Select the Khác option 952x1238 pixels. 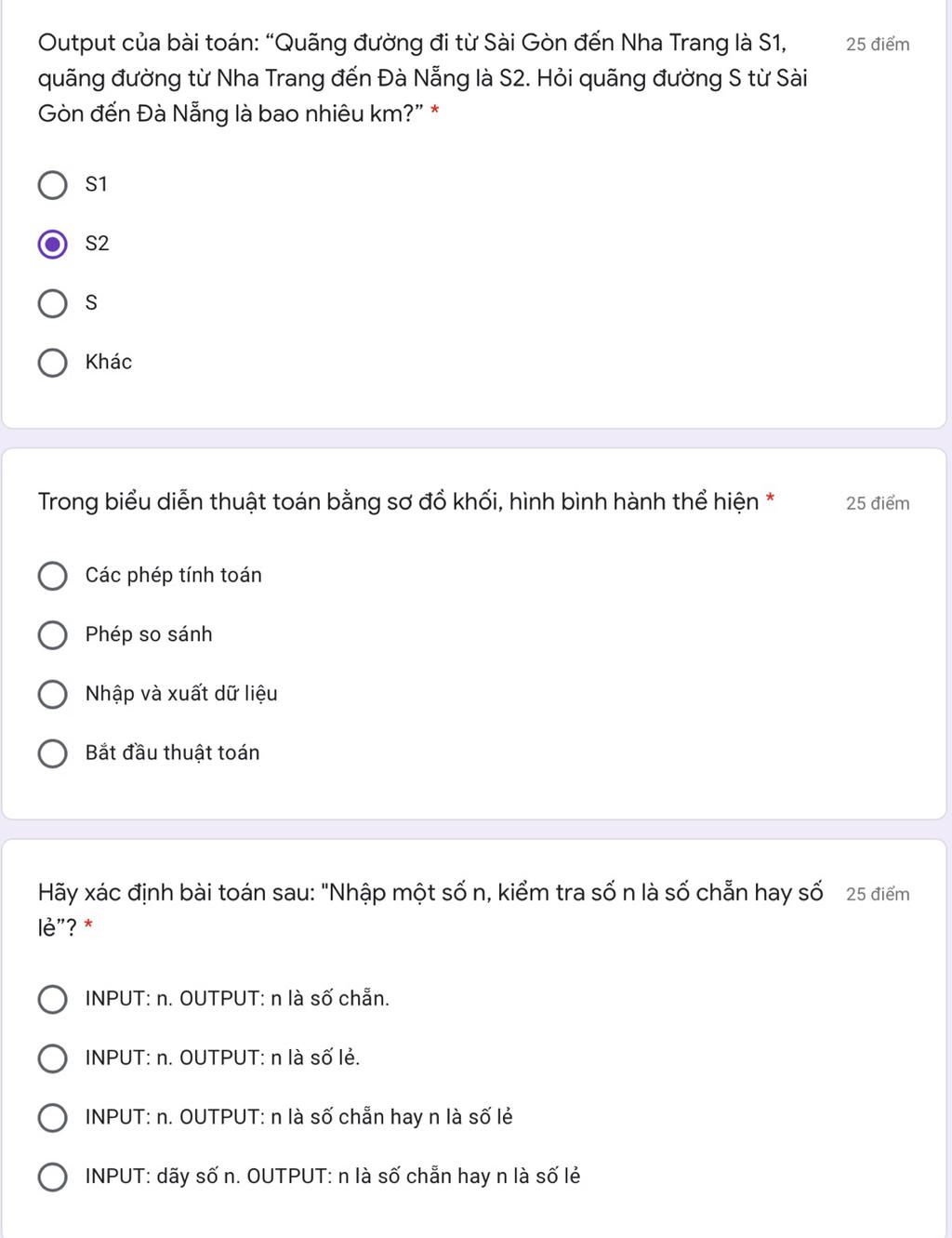(x=52, y=363)
